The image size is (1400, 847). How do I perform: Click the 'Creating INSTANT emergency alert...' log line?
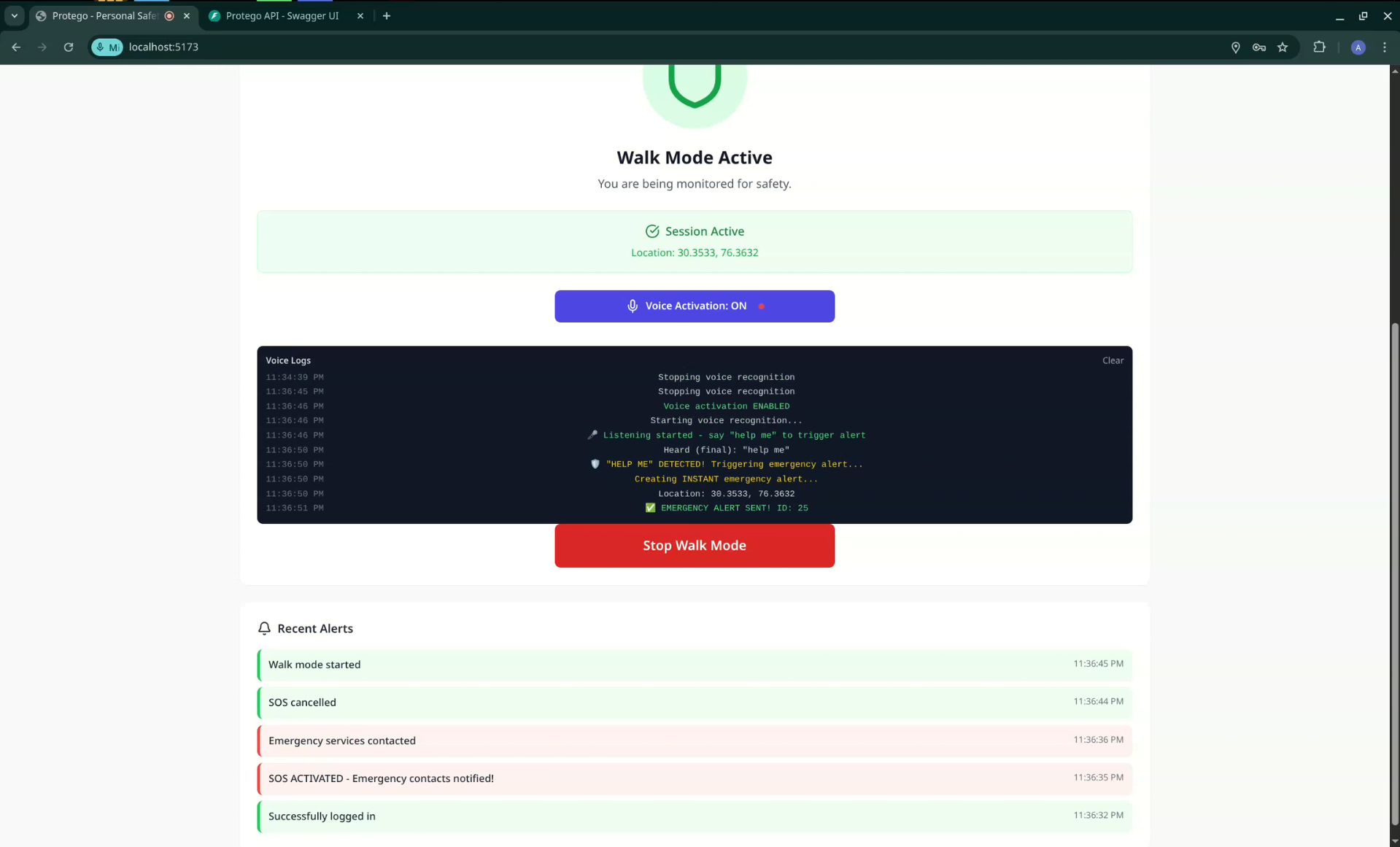727,479
